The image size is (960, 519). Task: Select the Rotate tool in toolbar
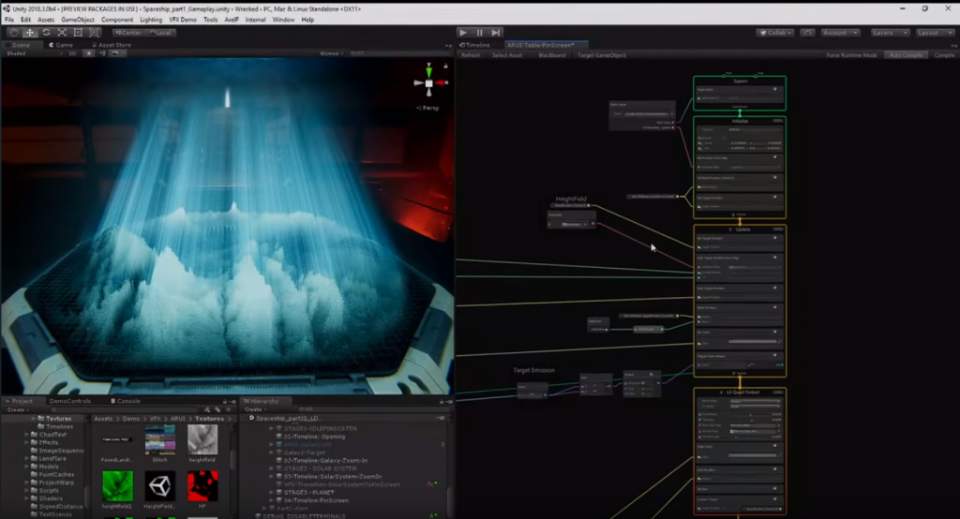click(46, 32)
